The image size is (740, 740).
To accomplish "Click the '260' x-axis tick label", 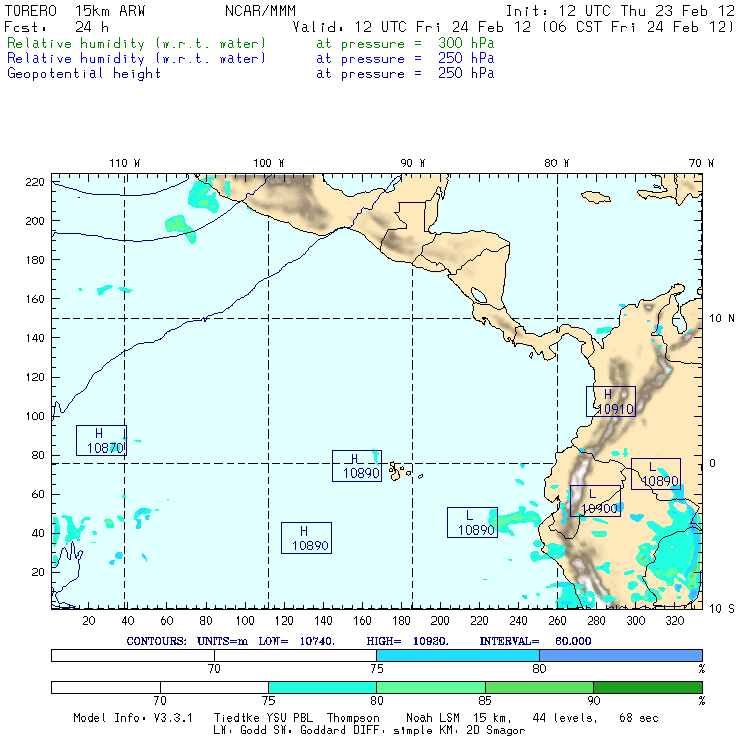I will pyautogui.click(x=557, y=621).
